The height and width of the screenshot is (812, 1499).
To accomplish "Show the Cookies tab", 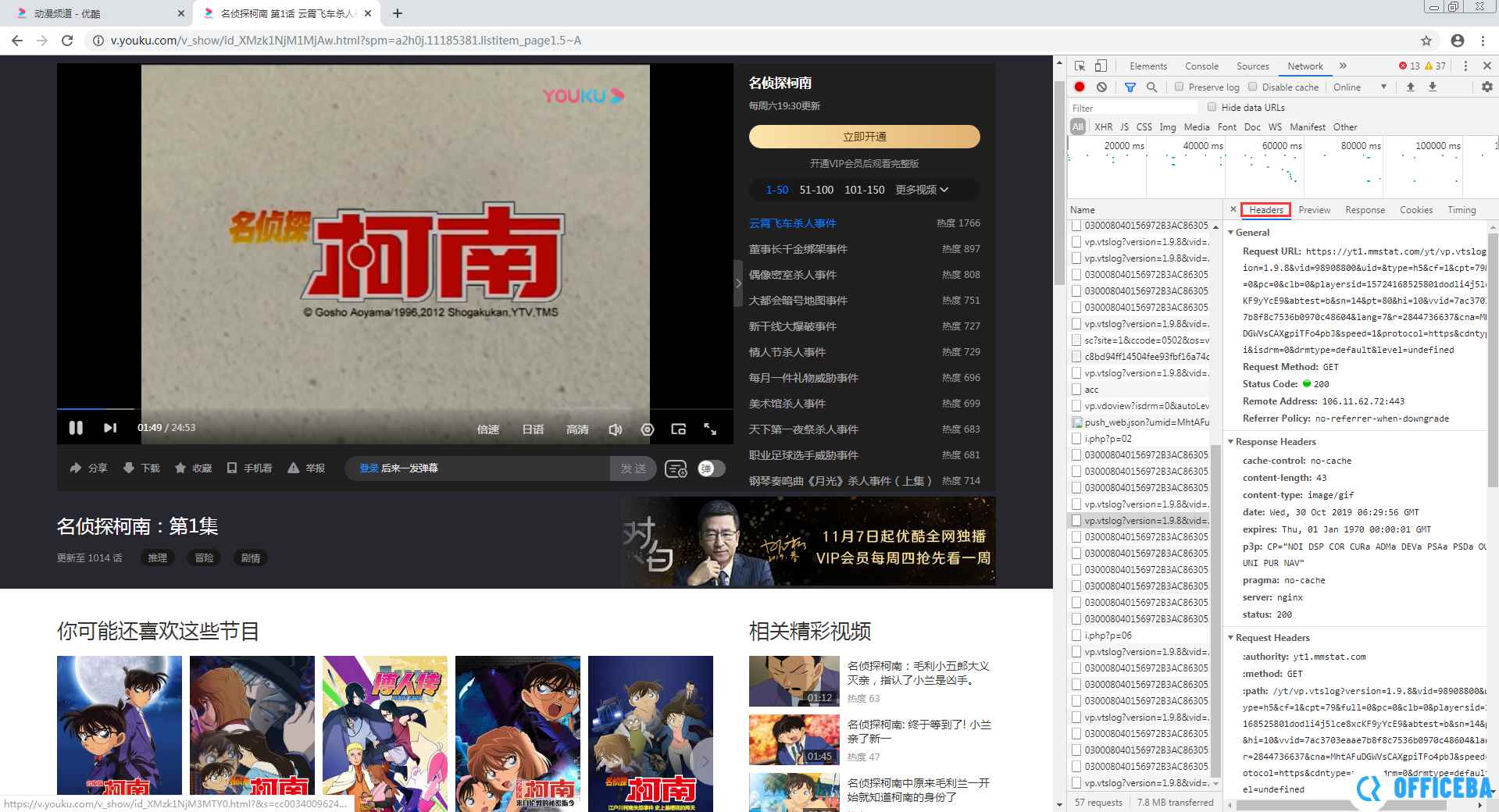I will coord(1415,210).
